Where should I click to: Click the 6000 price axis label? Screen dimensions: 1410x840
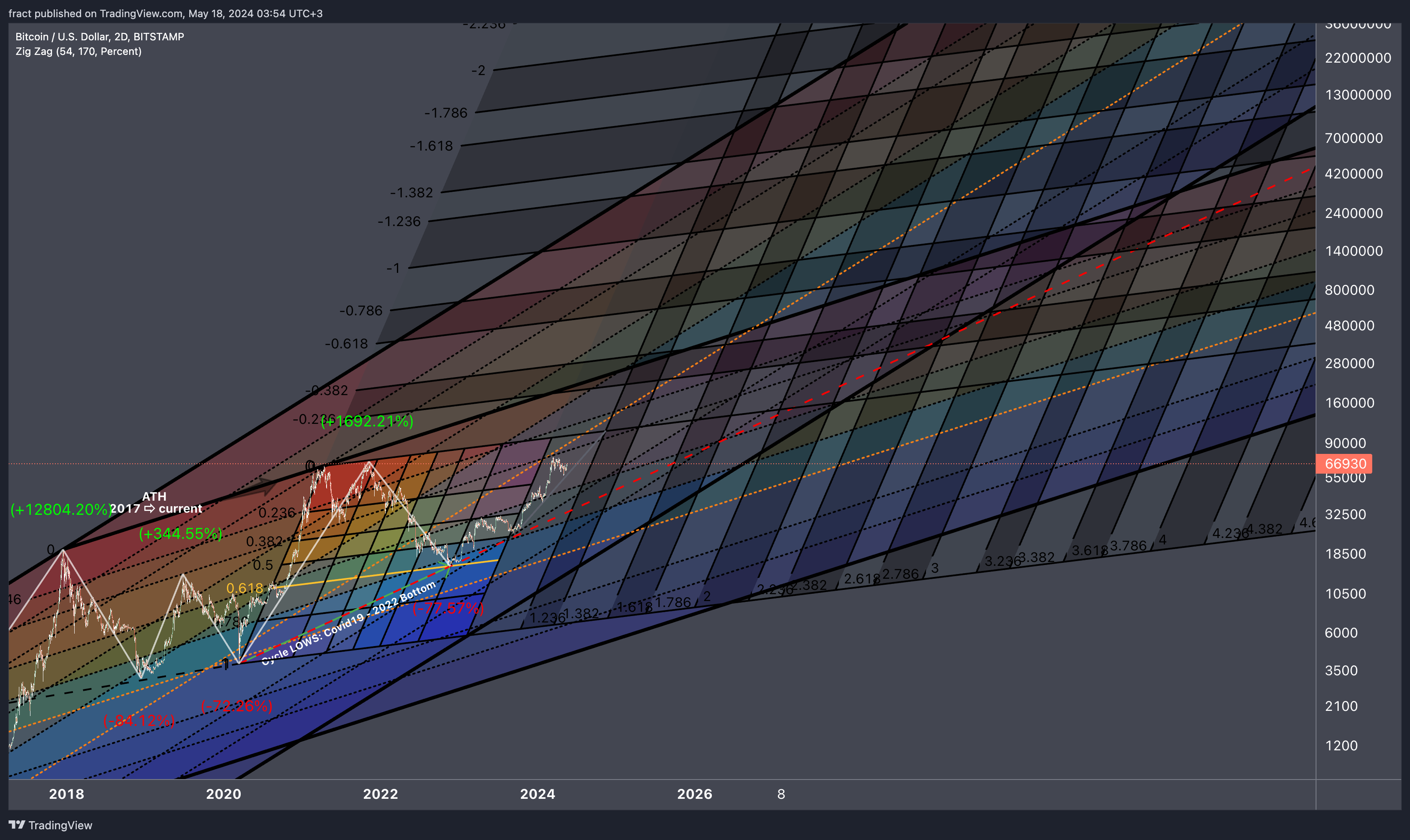pyautogui.click(x=1341, y=633)
